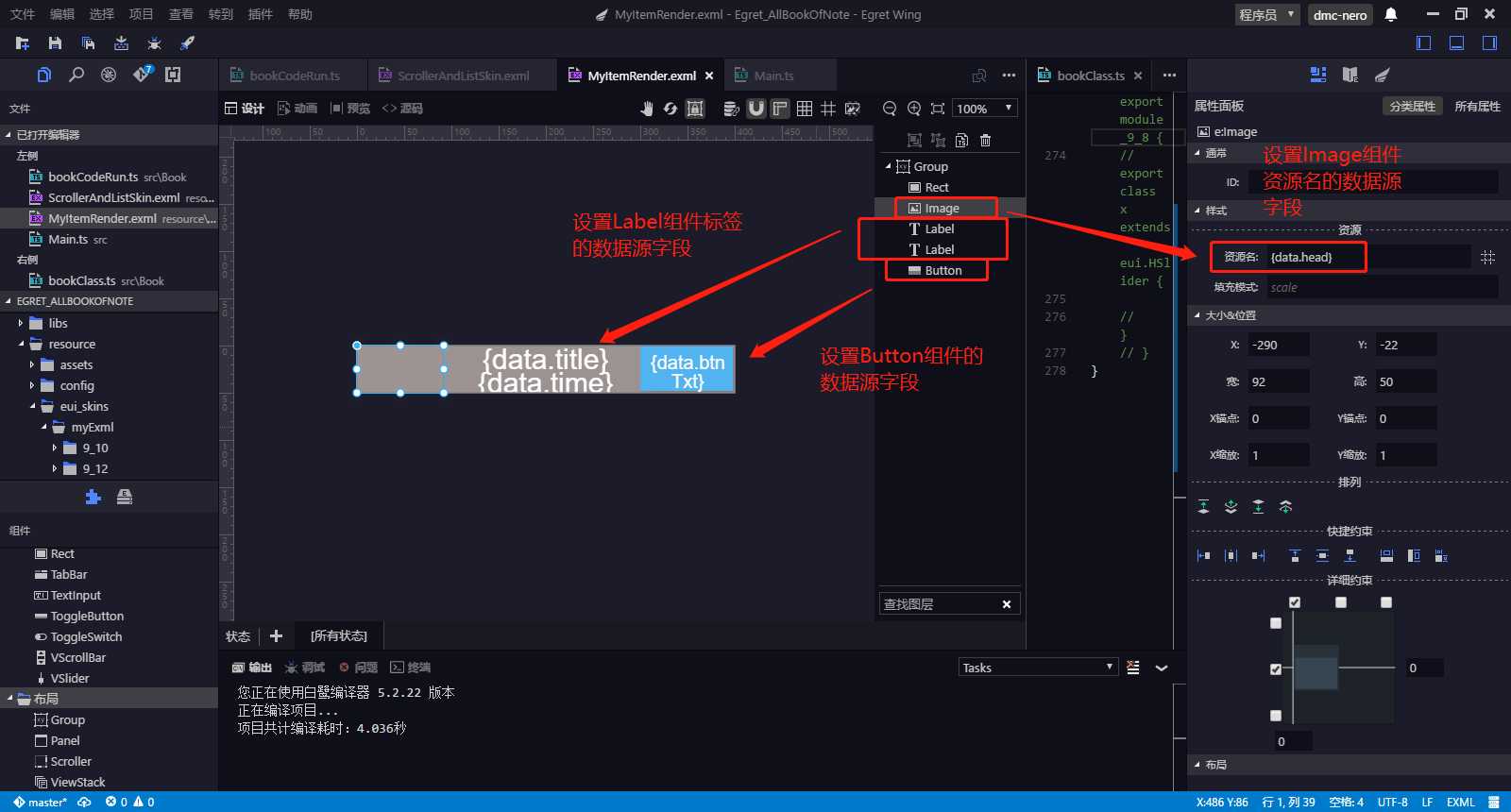The image size is (1511, 812).
Task: Collapse the 大小&位置 section
Action: click(1197, 315)
